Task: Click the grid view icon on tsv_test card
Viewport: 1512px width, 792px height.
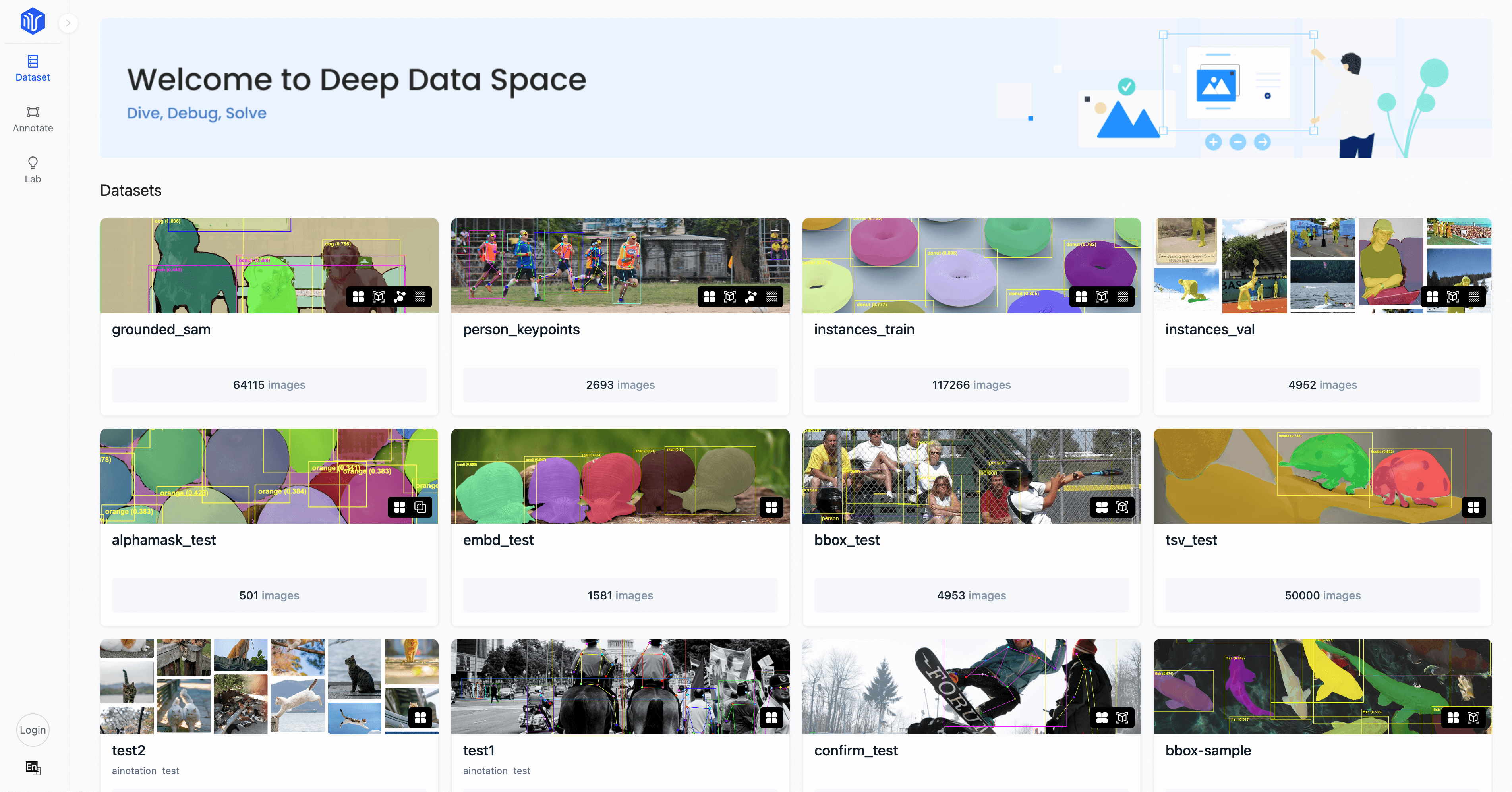Action: point(1474,507)
